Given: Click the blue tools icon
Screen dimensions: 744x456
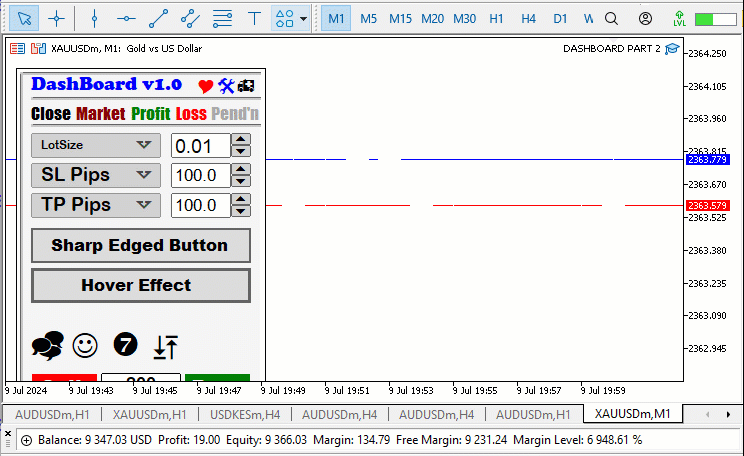Looking at the screenshot, I should (226, 86).
